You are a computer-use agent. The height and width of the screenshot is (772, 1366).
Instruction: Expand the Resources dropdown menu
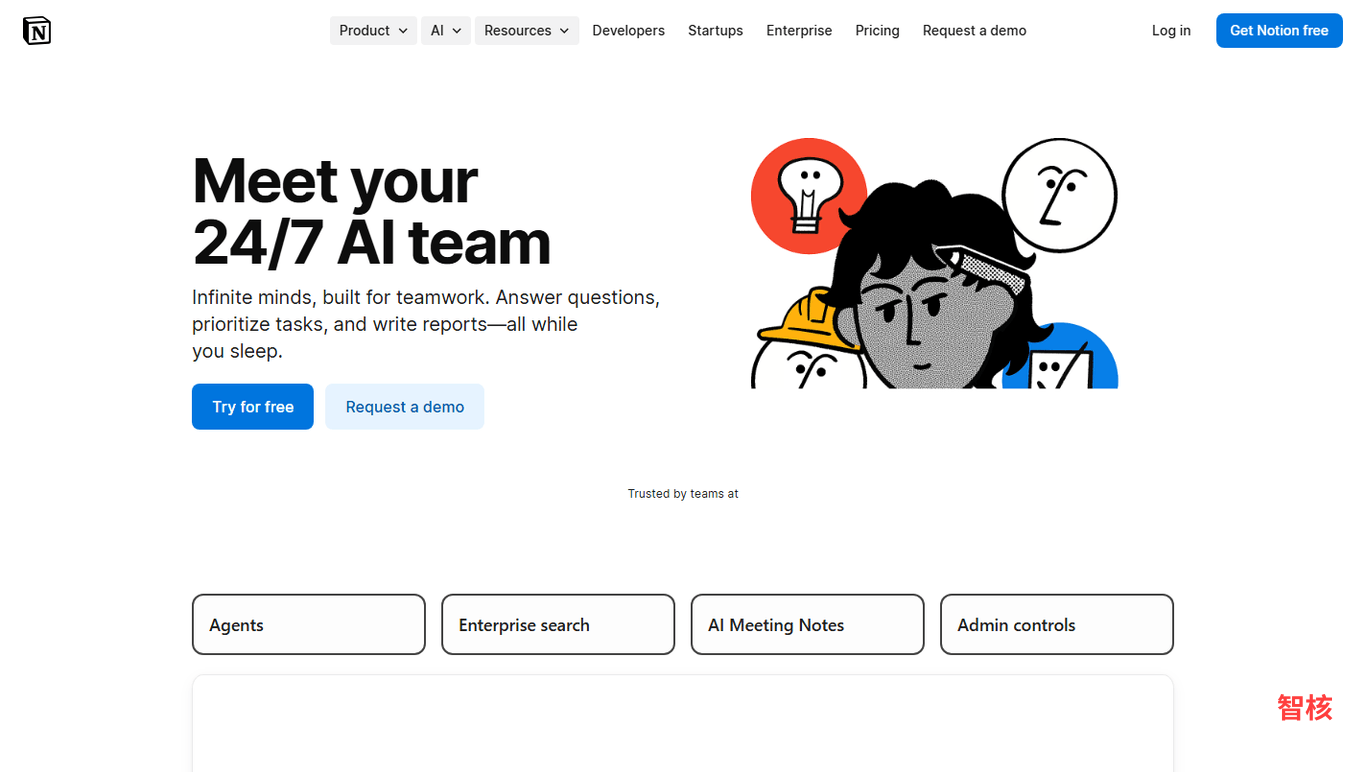tap(527, 31)
